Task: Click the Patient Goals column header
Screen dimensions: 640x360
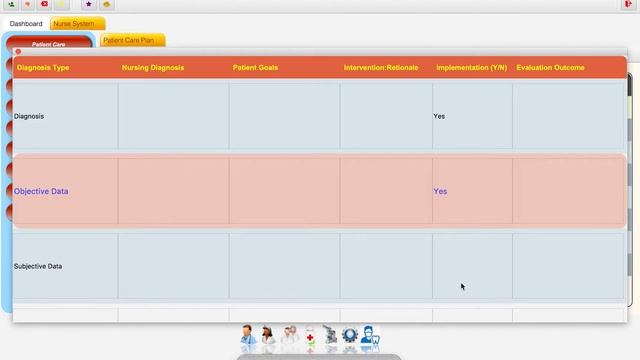Action: 255,68
